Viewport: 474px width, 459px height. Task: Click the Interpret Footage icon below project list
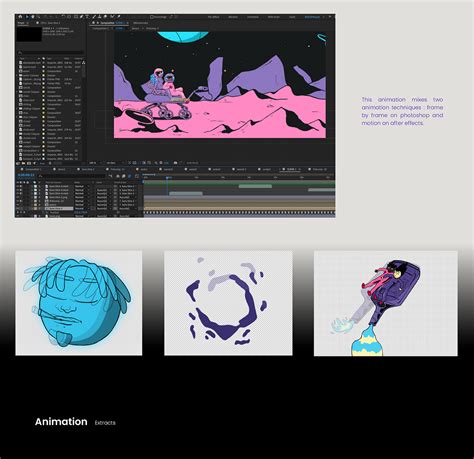click(18, 163)
